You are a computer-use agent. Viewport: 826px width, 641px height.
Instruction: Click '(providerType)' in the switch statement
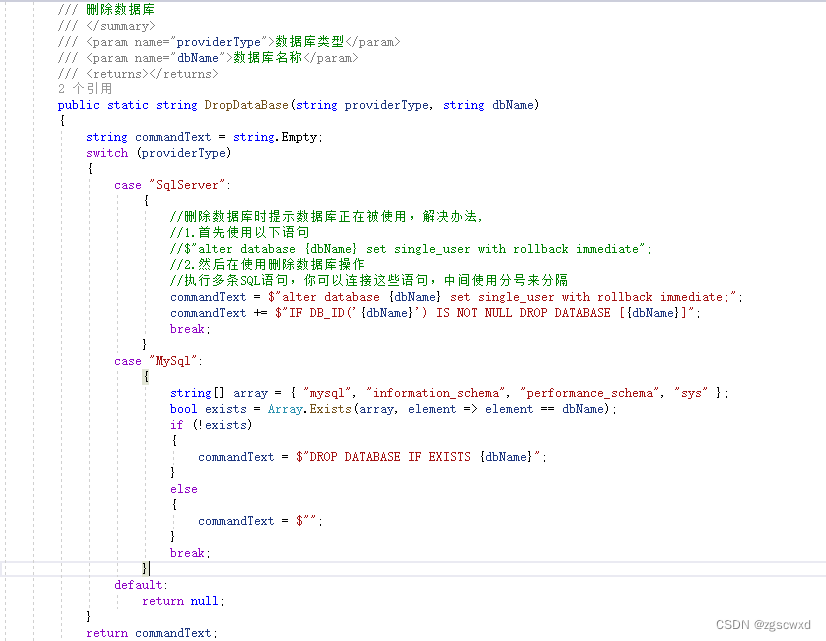pos(184,153)
